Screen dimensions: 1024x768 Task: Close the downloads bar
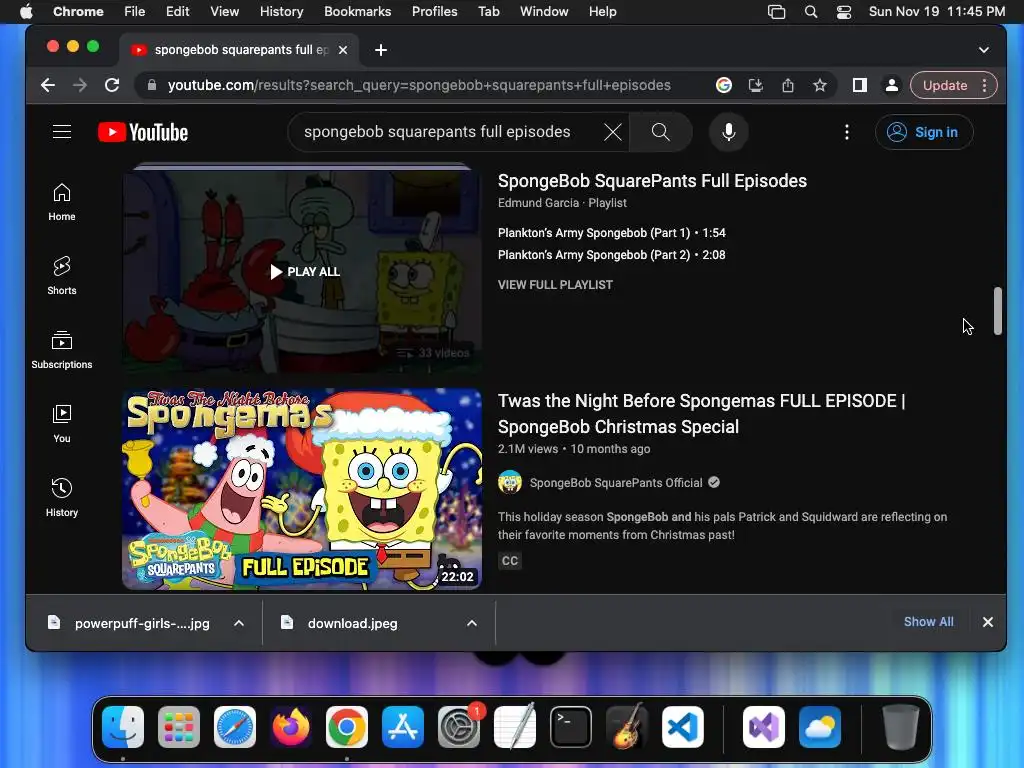(x=987, y=622)
